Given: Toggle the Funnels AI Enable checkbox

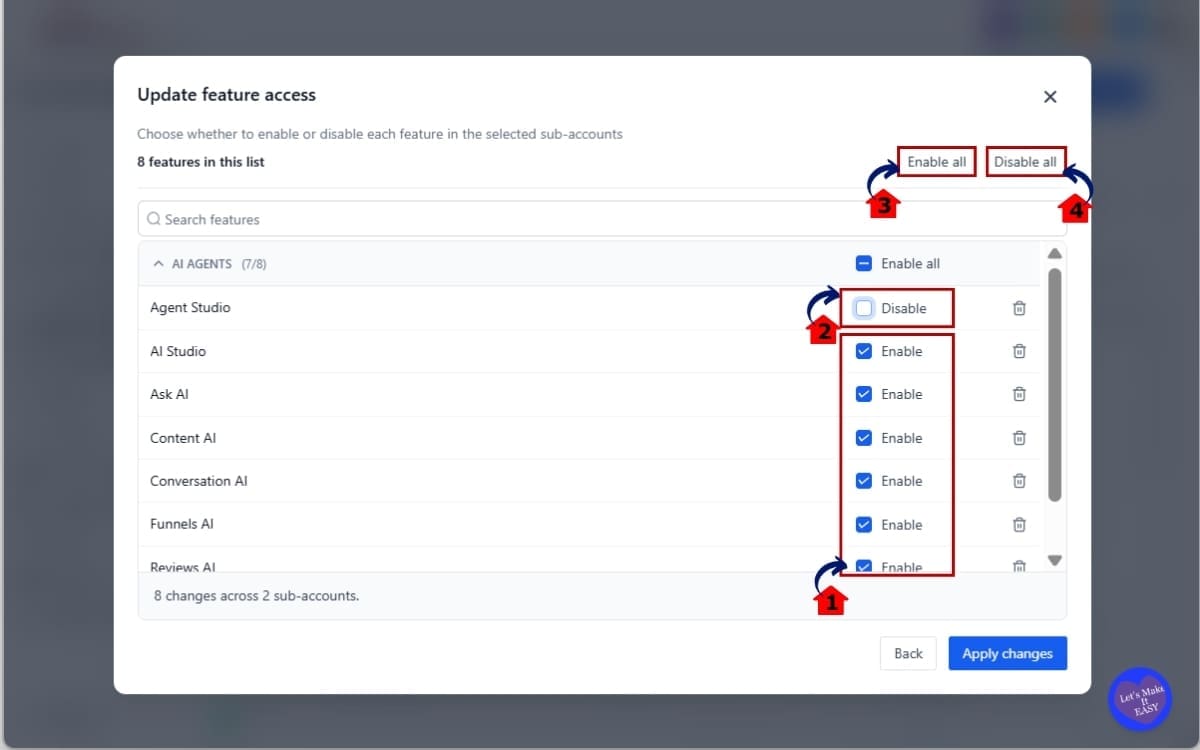Looking at the screenshot, I should tap(864, 524).
